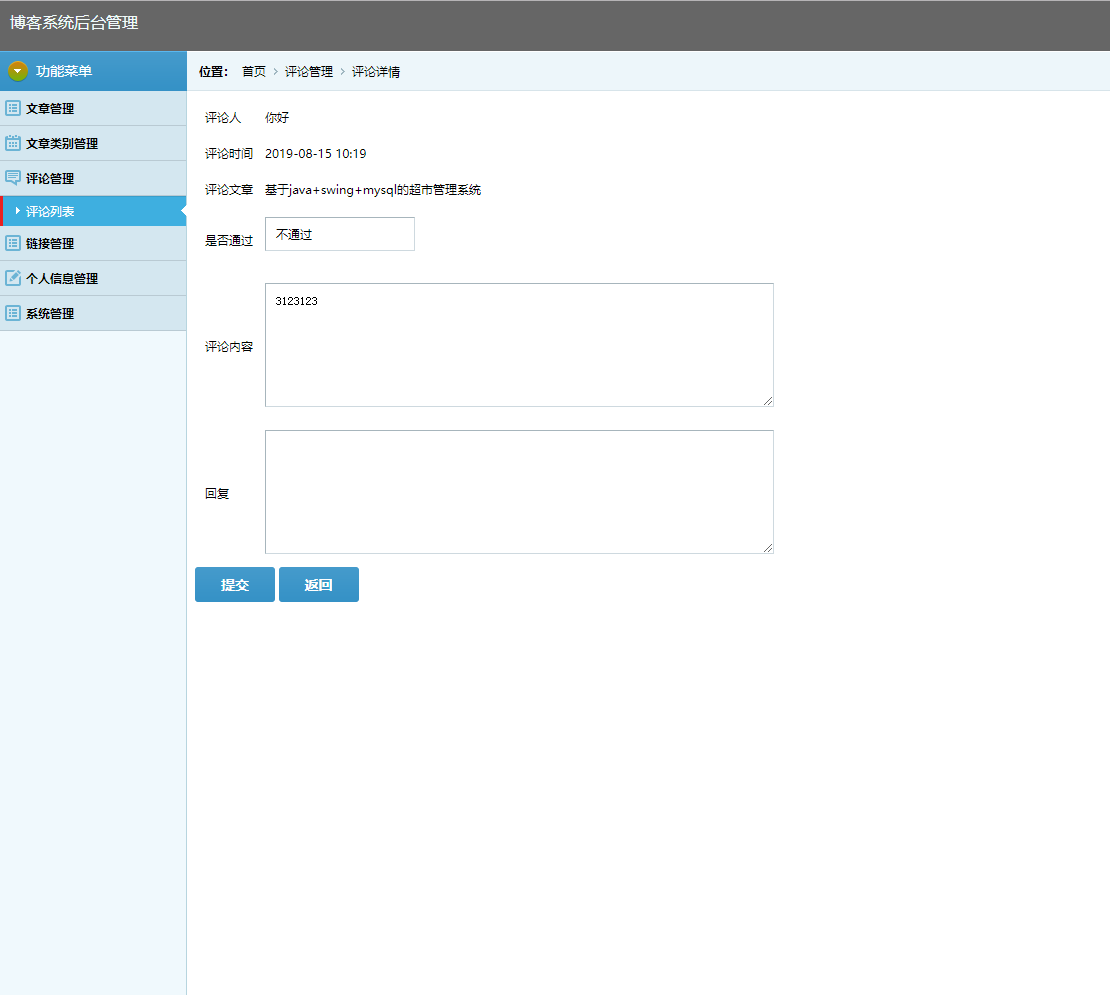The width and height of the screenshot is (1110, 995).
Task: Click the 文章类别管理 calendar icon
Action: point(13,143)
